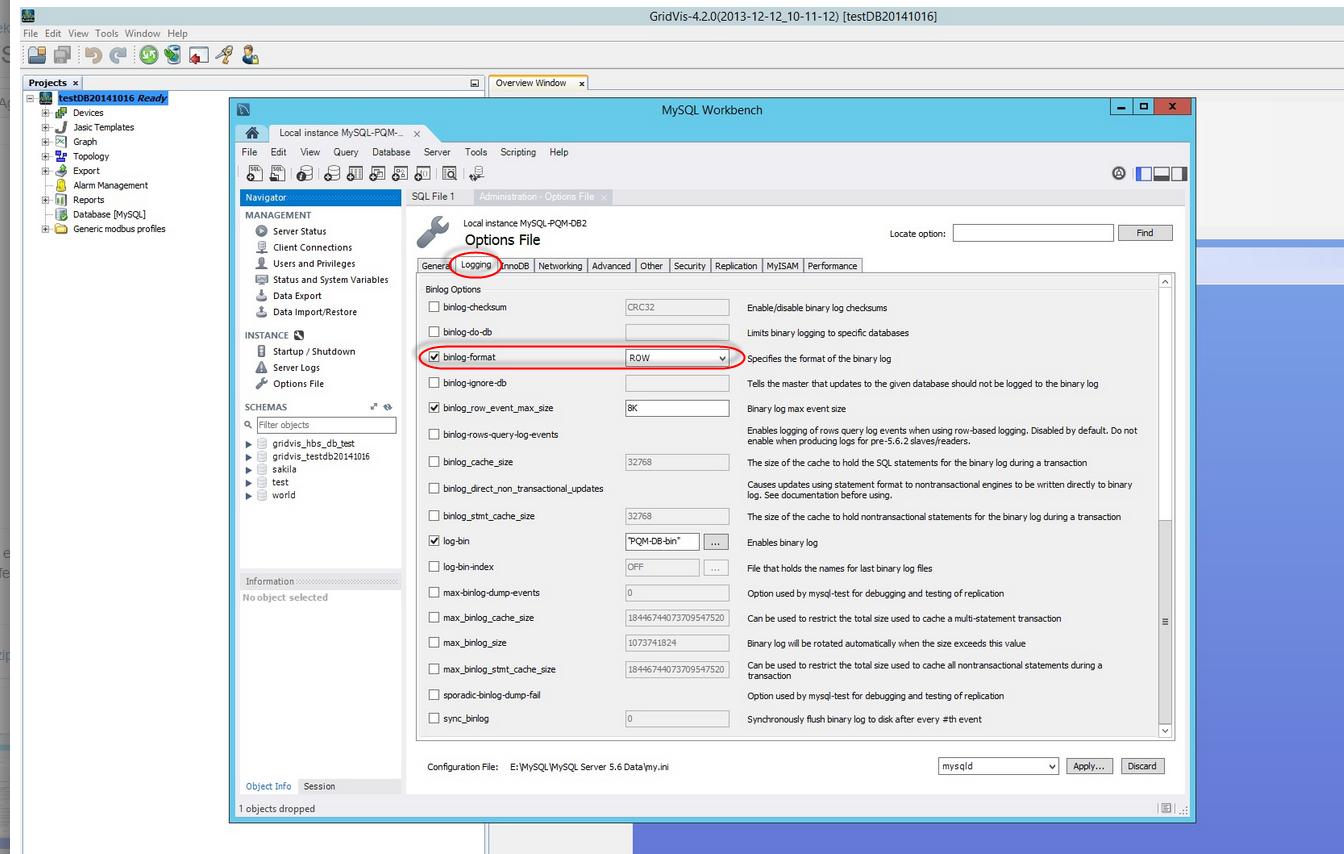Screen dimensions: 1344x854
Task: Open the SQL File 1 tab
Action: tap(433, 197)
